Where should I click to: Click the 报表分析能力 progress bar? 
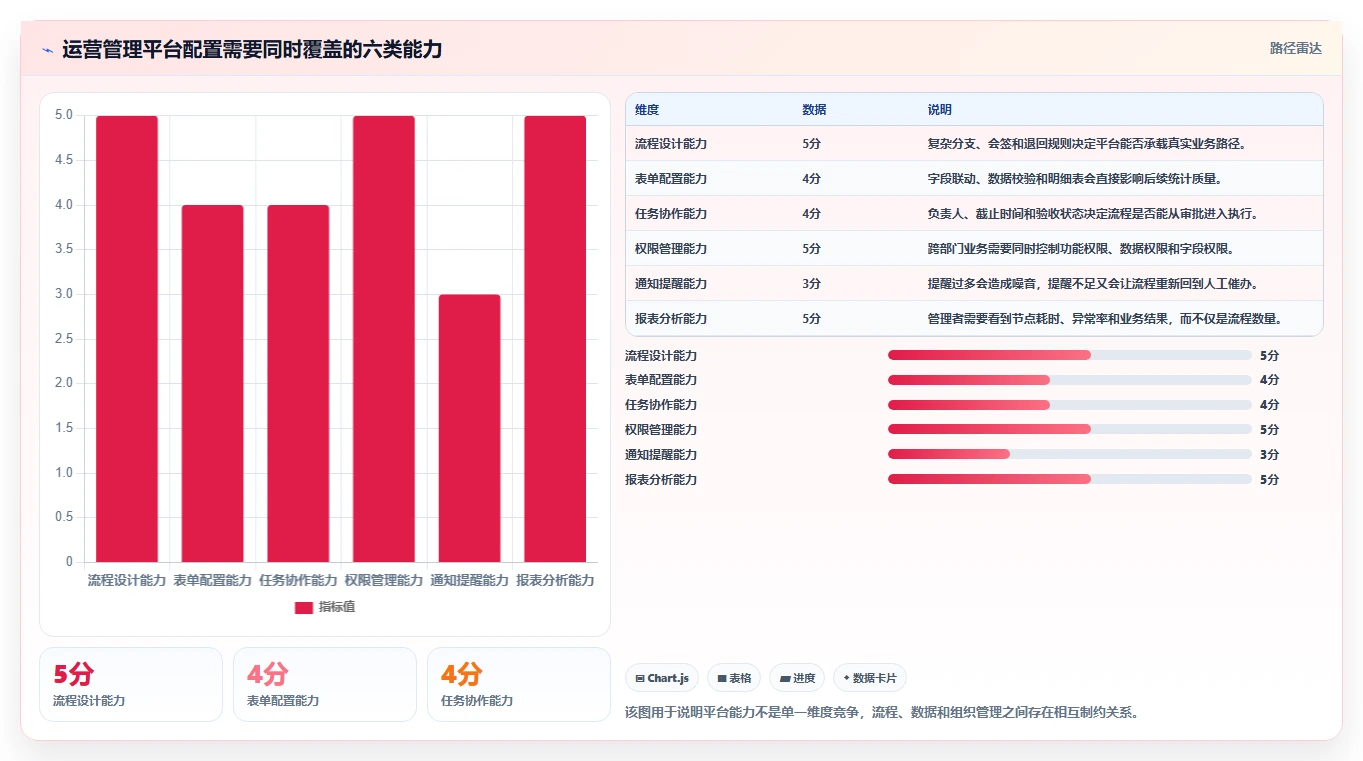pos(1070,479)
